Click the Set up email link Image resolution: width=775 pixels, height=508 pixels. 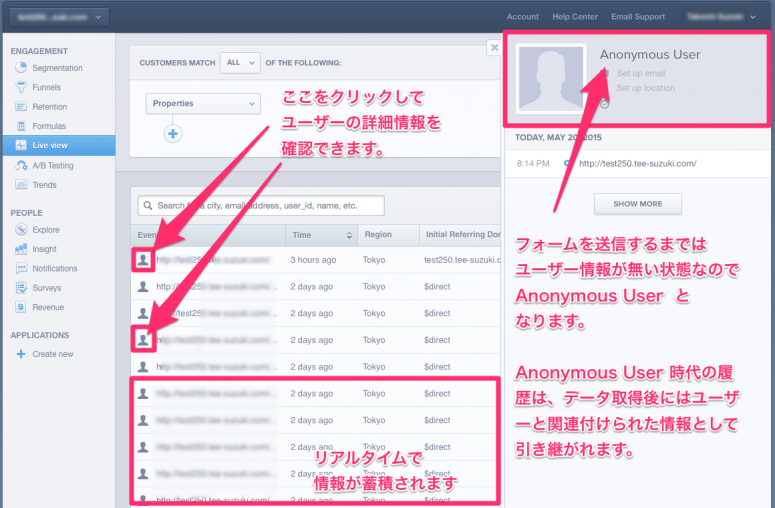point(641,73)
